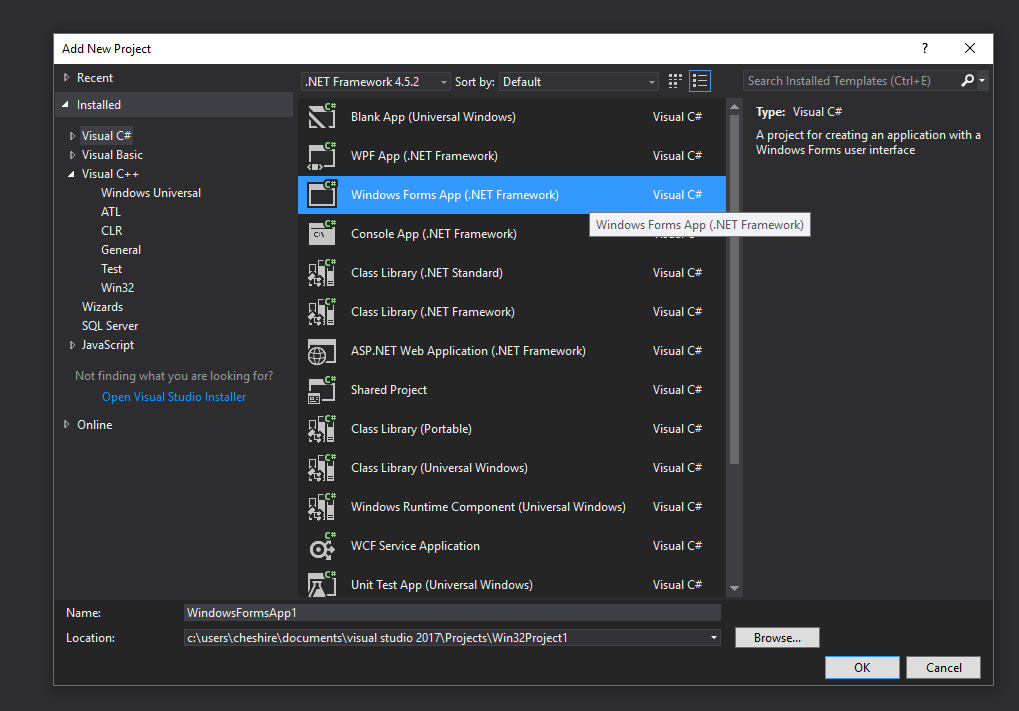Open the Sort by Default dropdown
The height and width of the screenshot is (711, 1019).
click(578, 80)
